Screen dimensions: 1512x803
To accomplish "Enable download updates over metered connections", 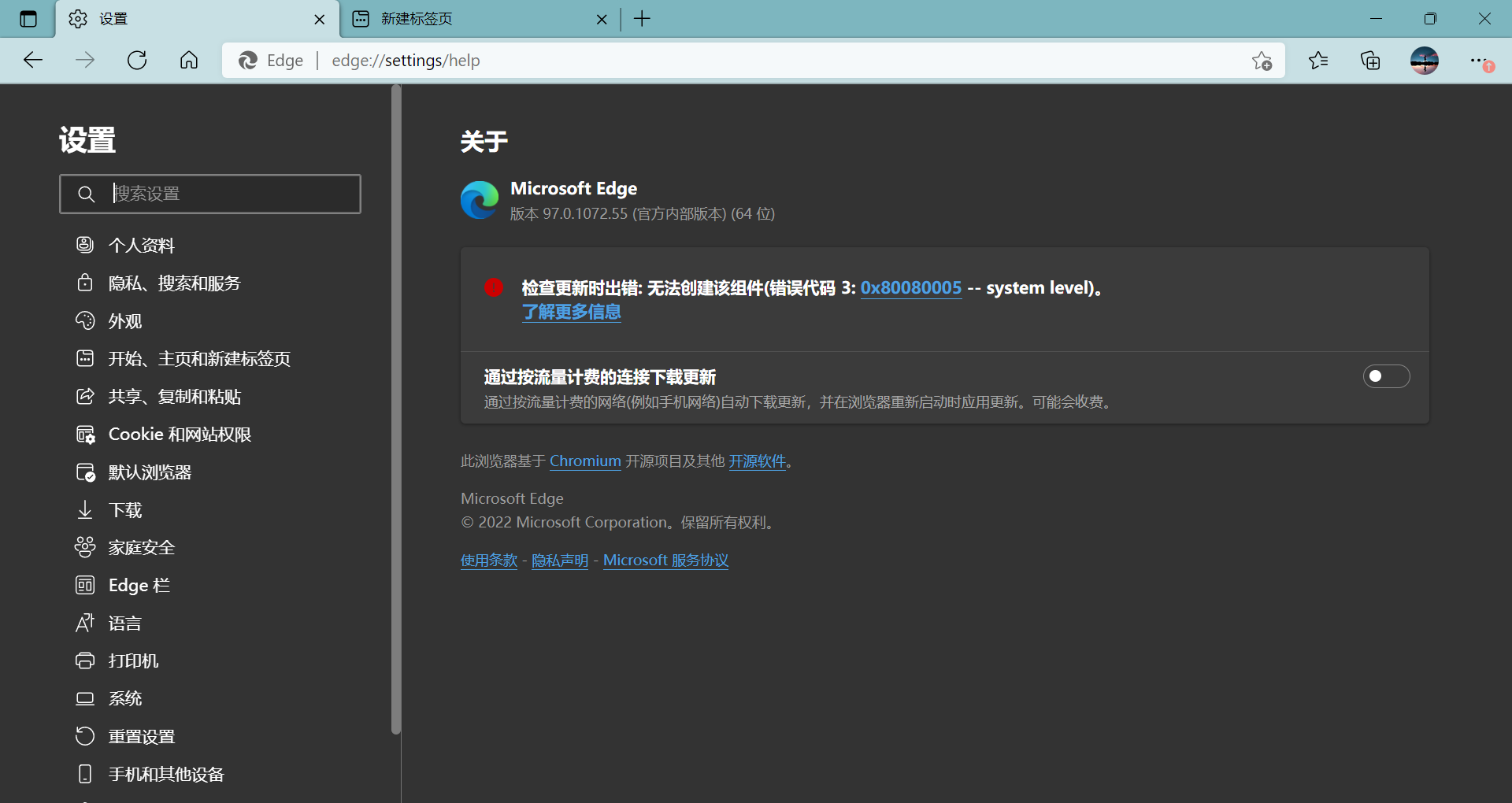I will 1386,376.
